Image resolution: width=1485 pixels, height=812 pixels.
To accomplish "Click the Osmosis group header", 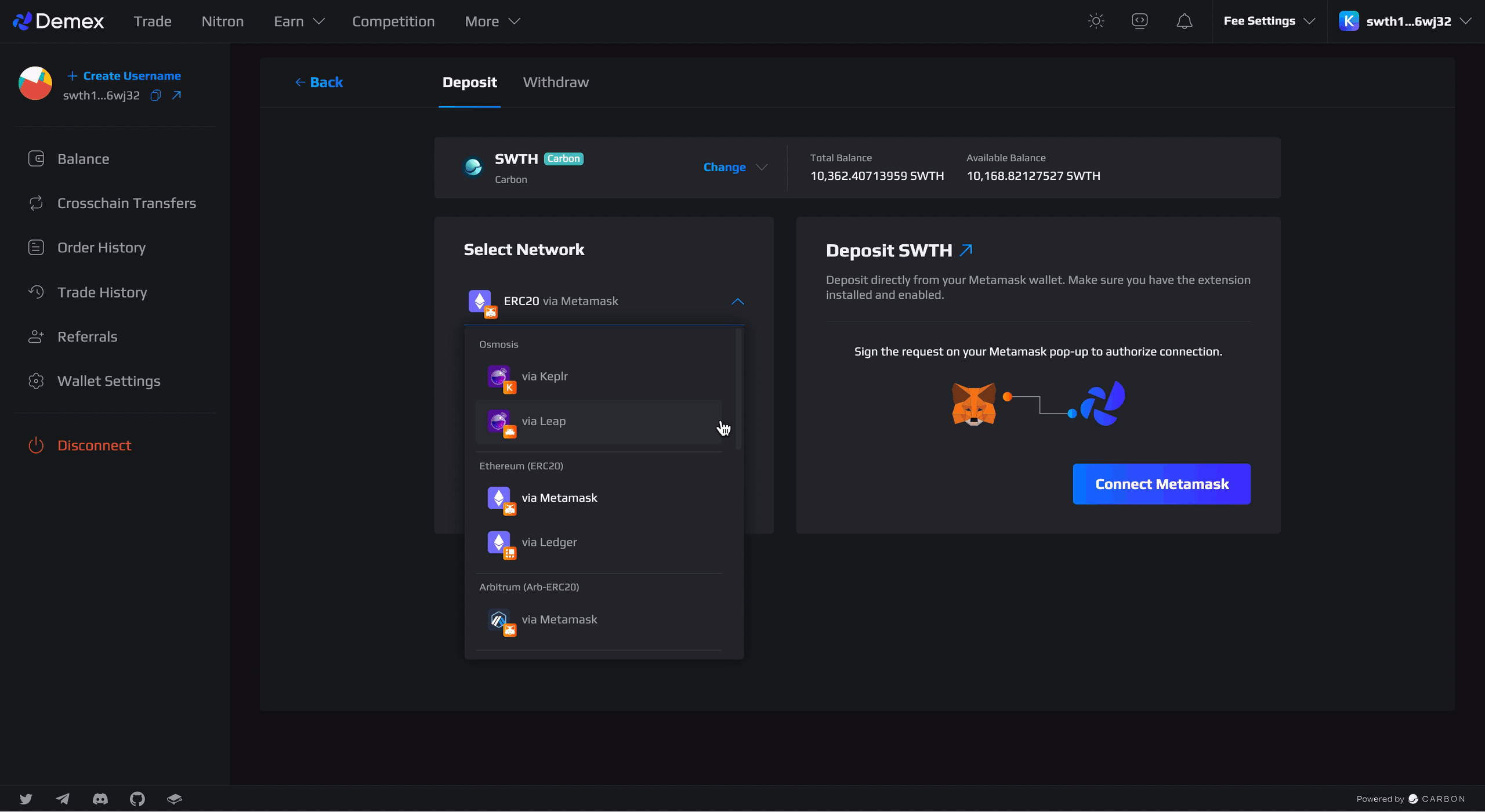I will point(499,345).
